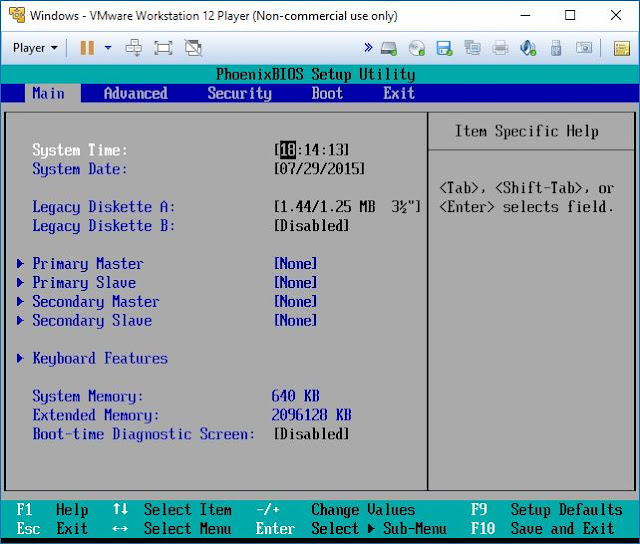This screenshot has width=640, height=544.
Task: Switch to the Exit BIOS tab
Action: 399,93
